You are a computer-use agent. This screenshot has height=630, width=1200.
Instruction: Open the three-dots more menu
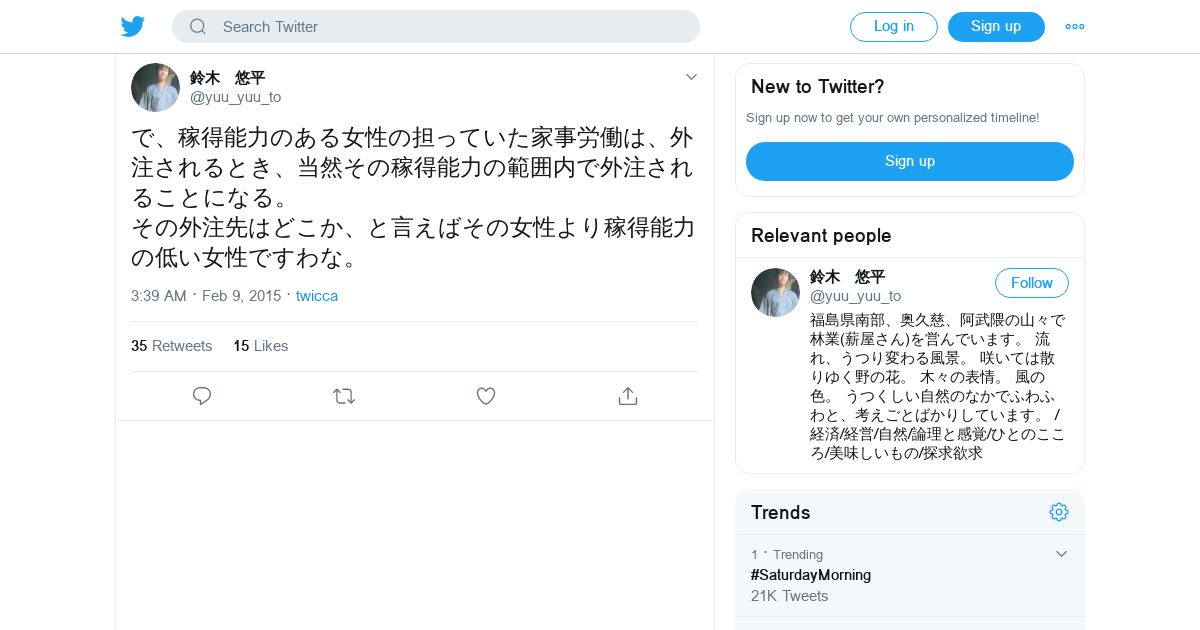[1075, 27]
